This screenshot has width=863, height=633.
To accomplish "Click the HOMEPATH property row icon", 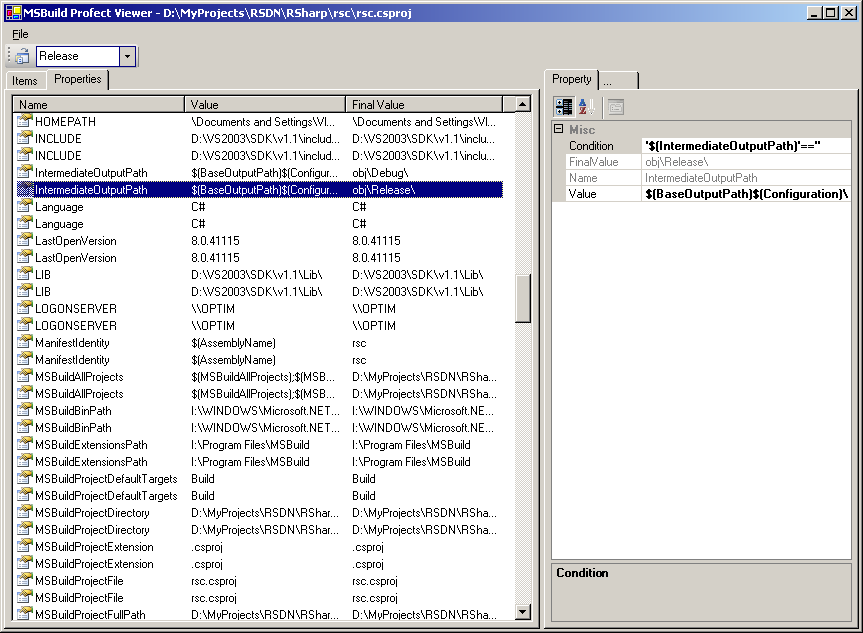I will tap(25, 121).
